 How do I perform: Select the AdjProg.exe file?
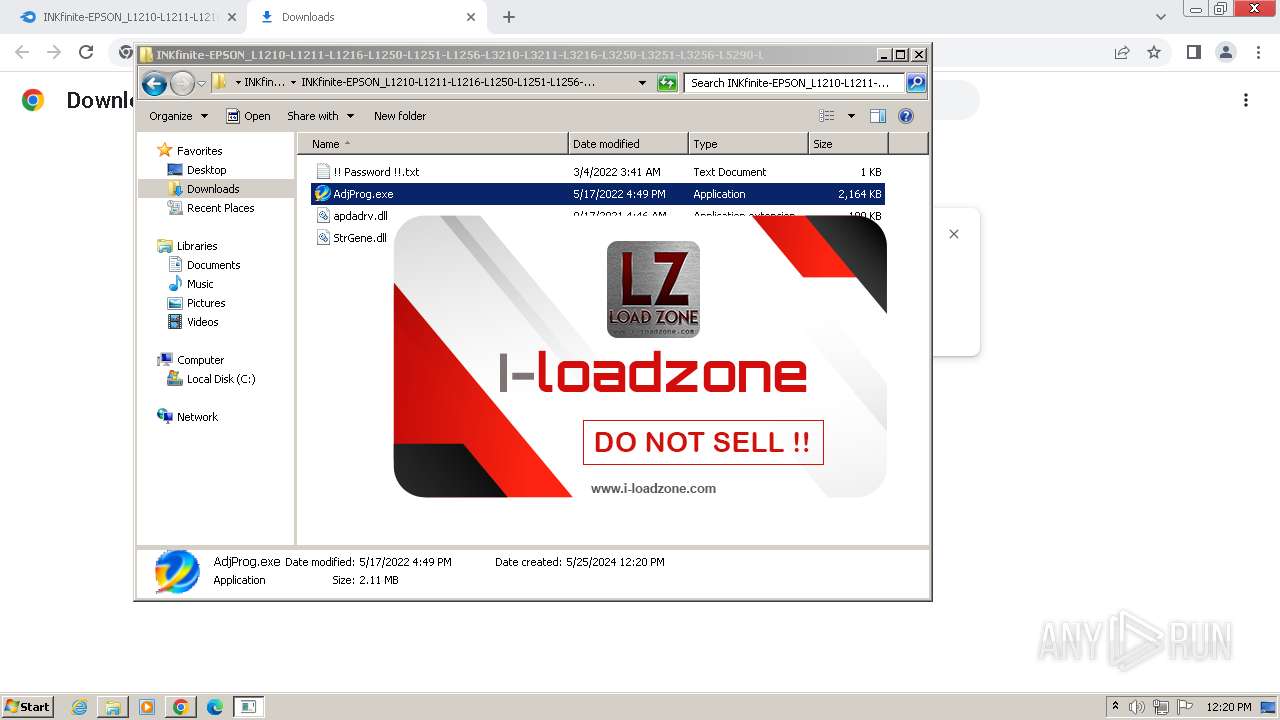[x=598, y=194]
